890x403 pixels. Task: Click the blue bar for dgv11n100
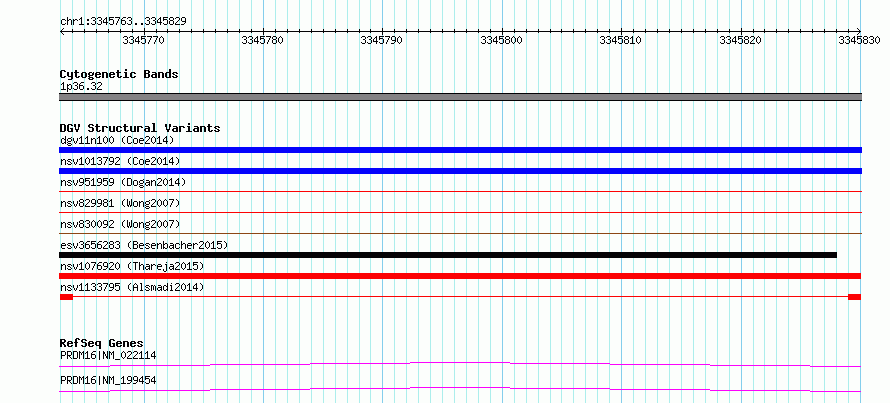click(461, 150)
